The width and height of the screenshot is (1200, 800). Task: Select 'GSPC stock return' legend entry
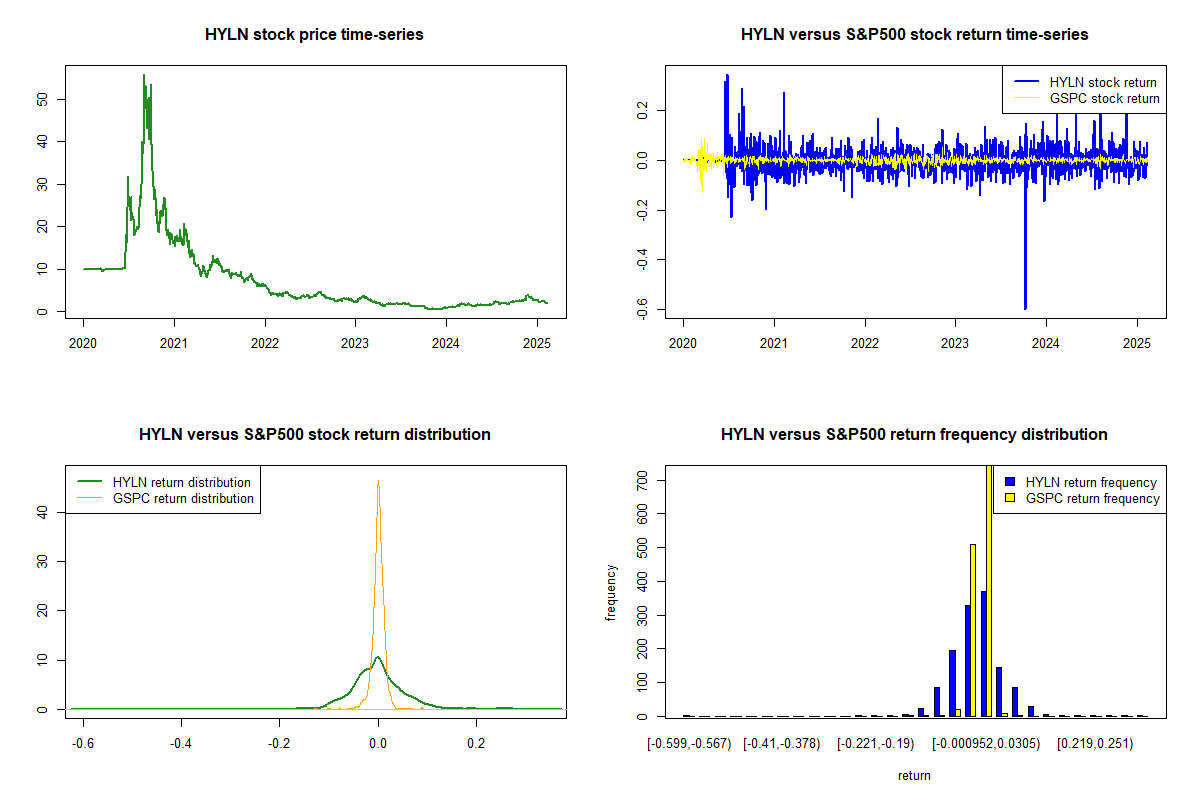tap(1104, 98)
